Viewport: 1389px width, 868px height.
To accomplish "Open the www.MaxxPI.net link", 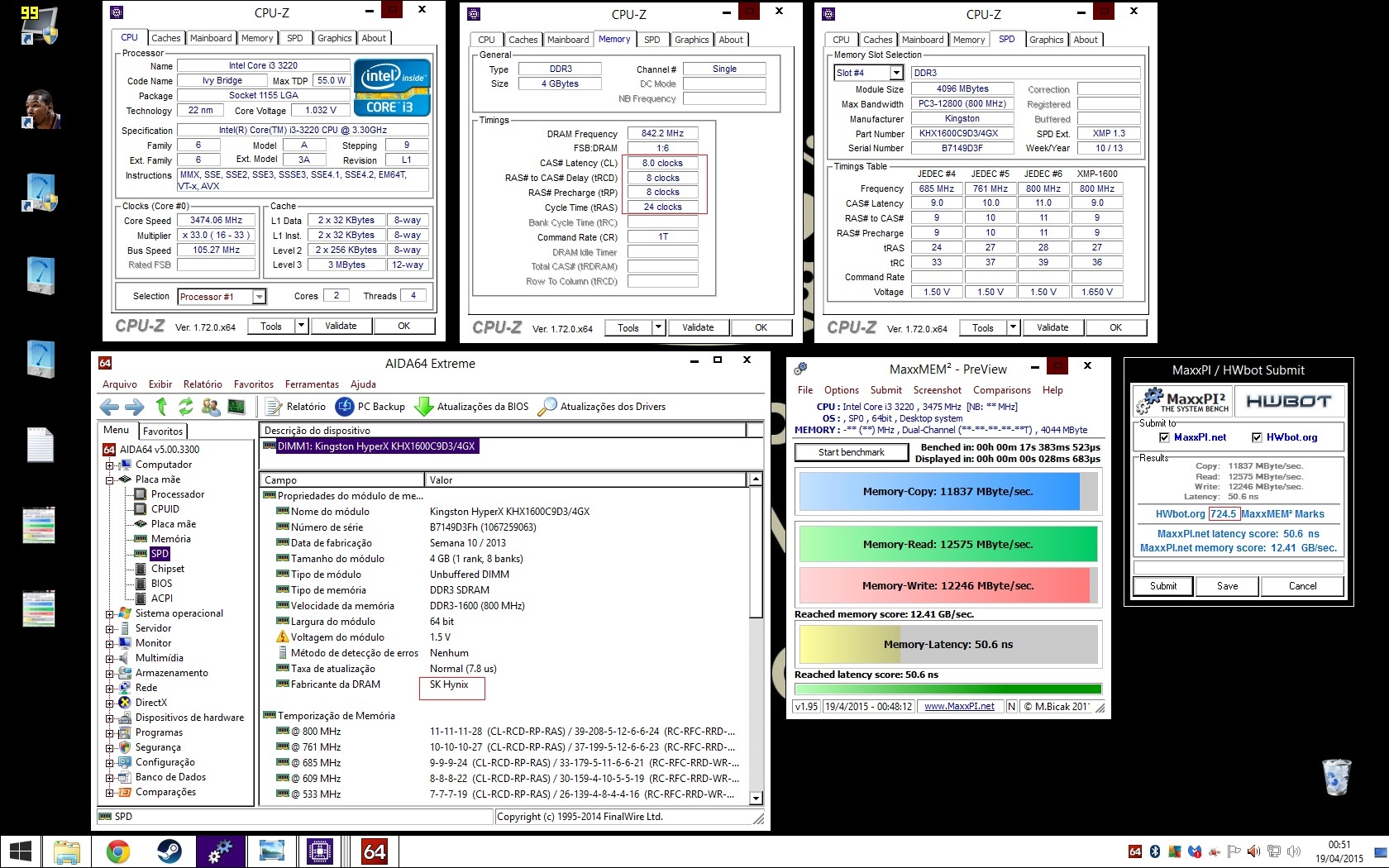I will (x=959, y=707).
